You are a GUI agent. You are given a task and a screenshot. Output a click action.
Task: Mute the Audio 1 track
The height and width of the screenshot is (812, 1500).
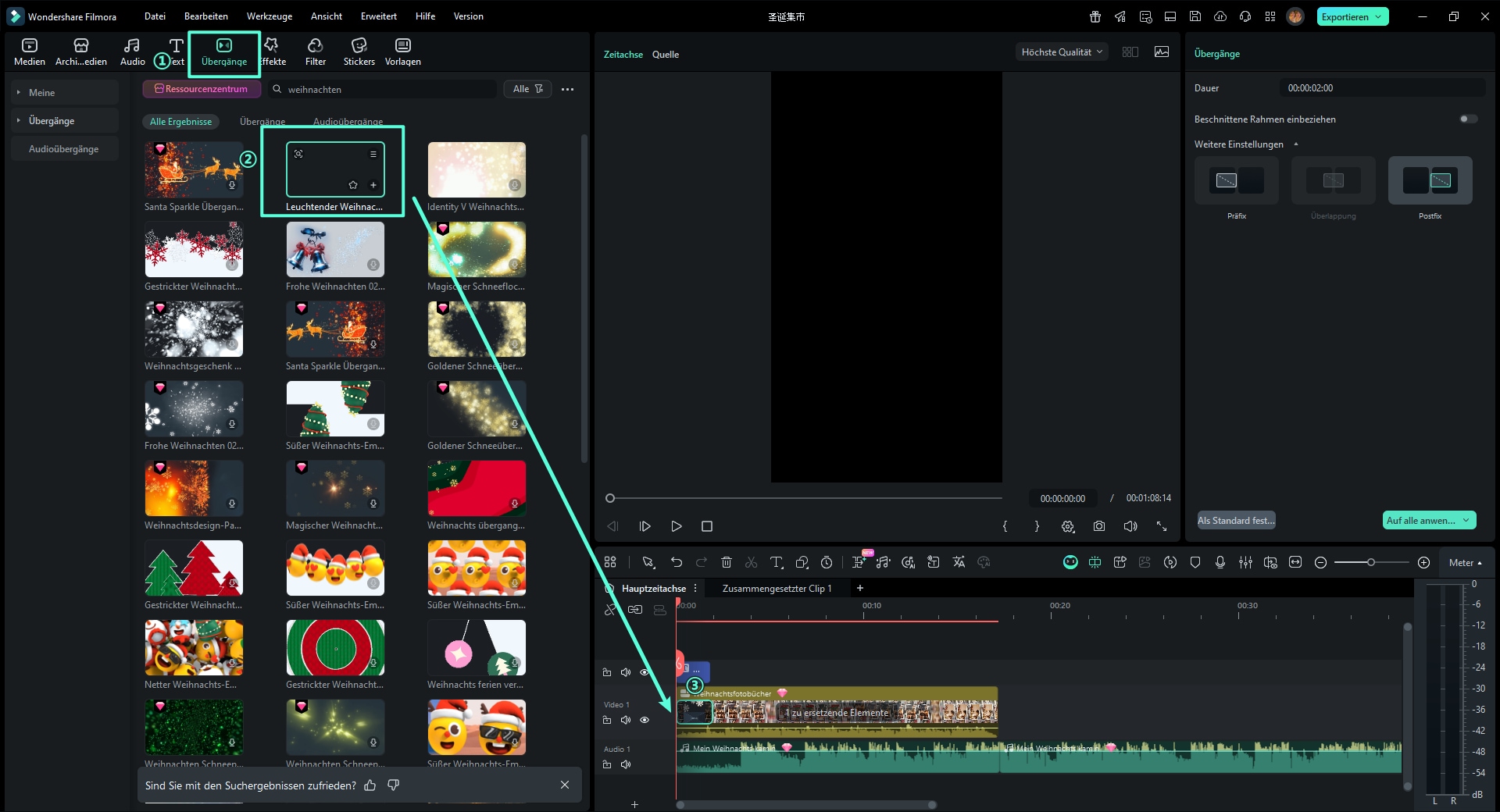point(626,764)
